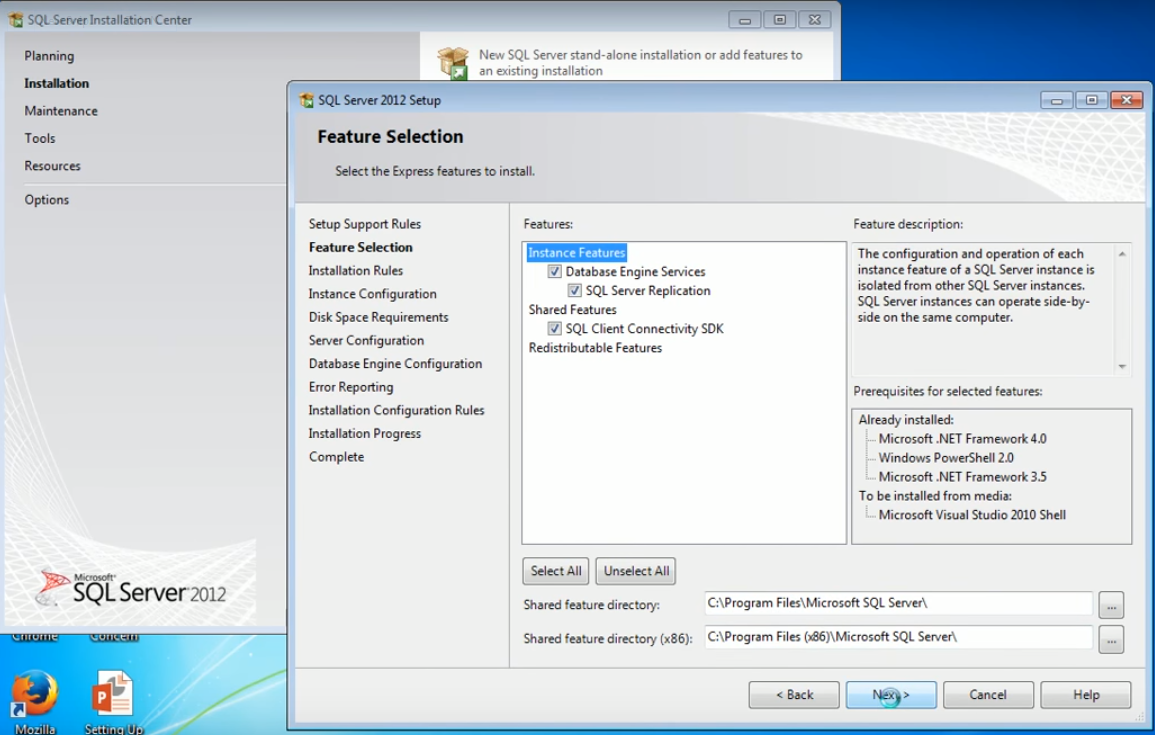
Task: Open Tools in Installation Center
Action: (x=40, y=138)
